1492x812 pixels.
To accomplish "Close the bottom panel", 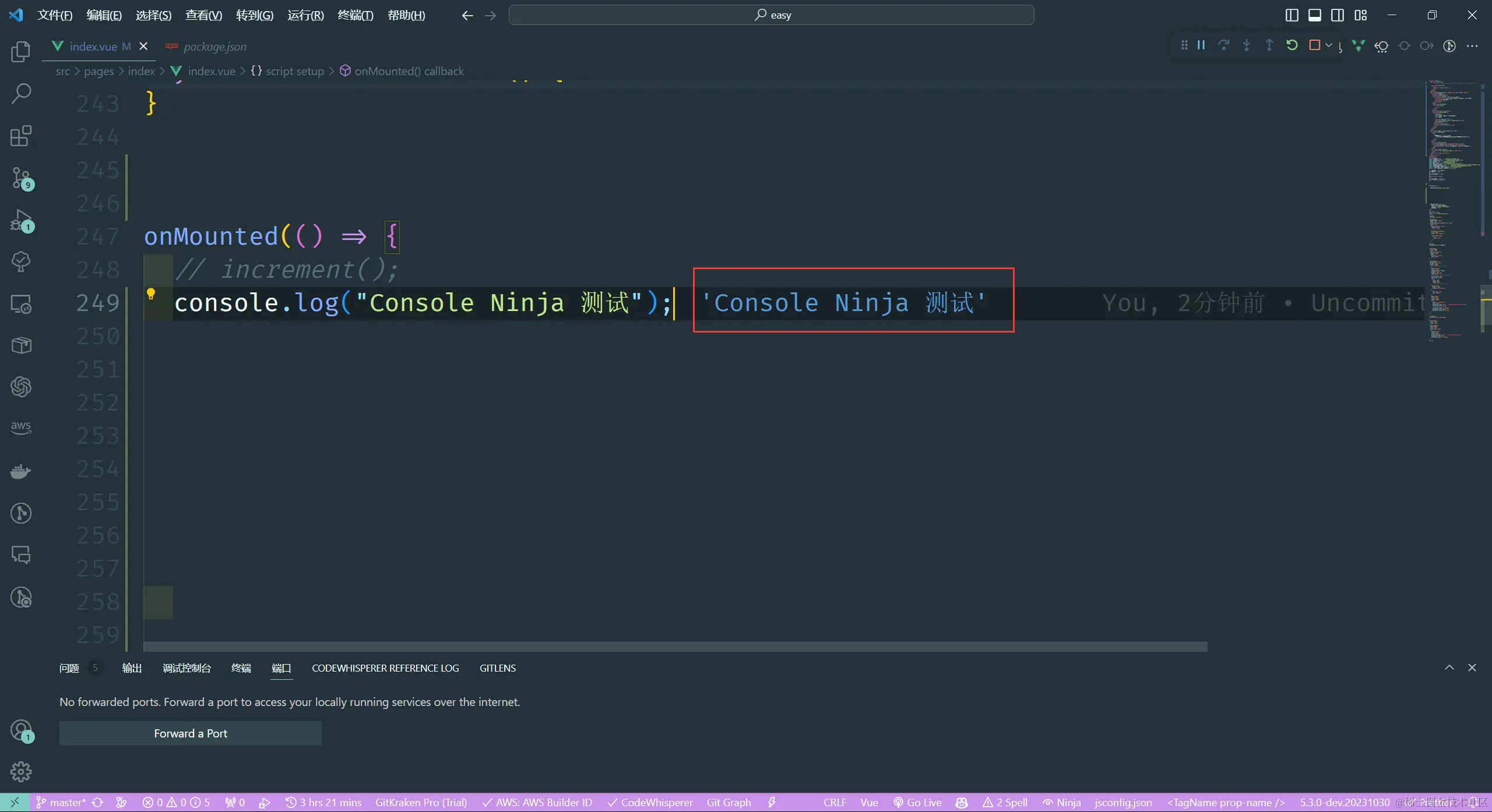I will [1472, 668].
